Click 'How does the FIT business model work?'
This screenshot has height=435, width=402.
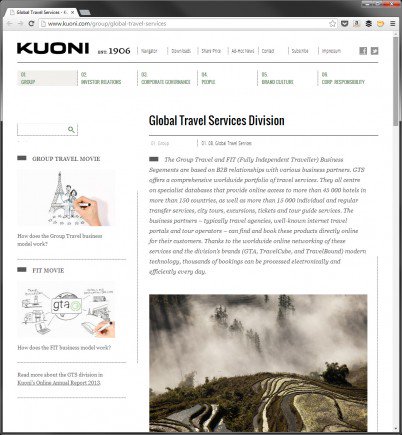click(x=64, y=348)
